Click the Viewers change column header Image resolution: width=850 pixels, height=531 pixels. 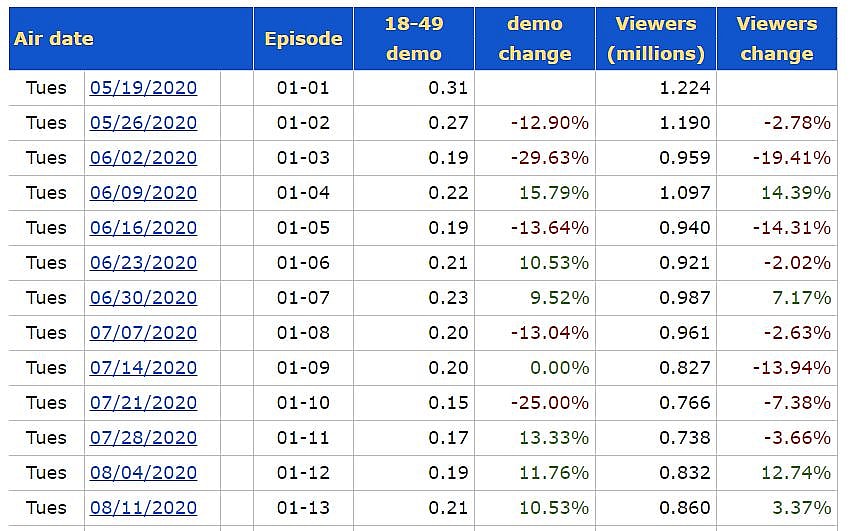776,39
